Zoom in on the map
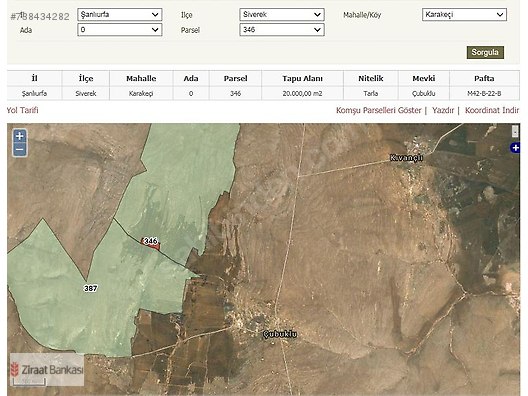This screenshot has width=528, height=396. tap(20, 136)
